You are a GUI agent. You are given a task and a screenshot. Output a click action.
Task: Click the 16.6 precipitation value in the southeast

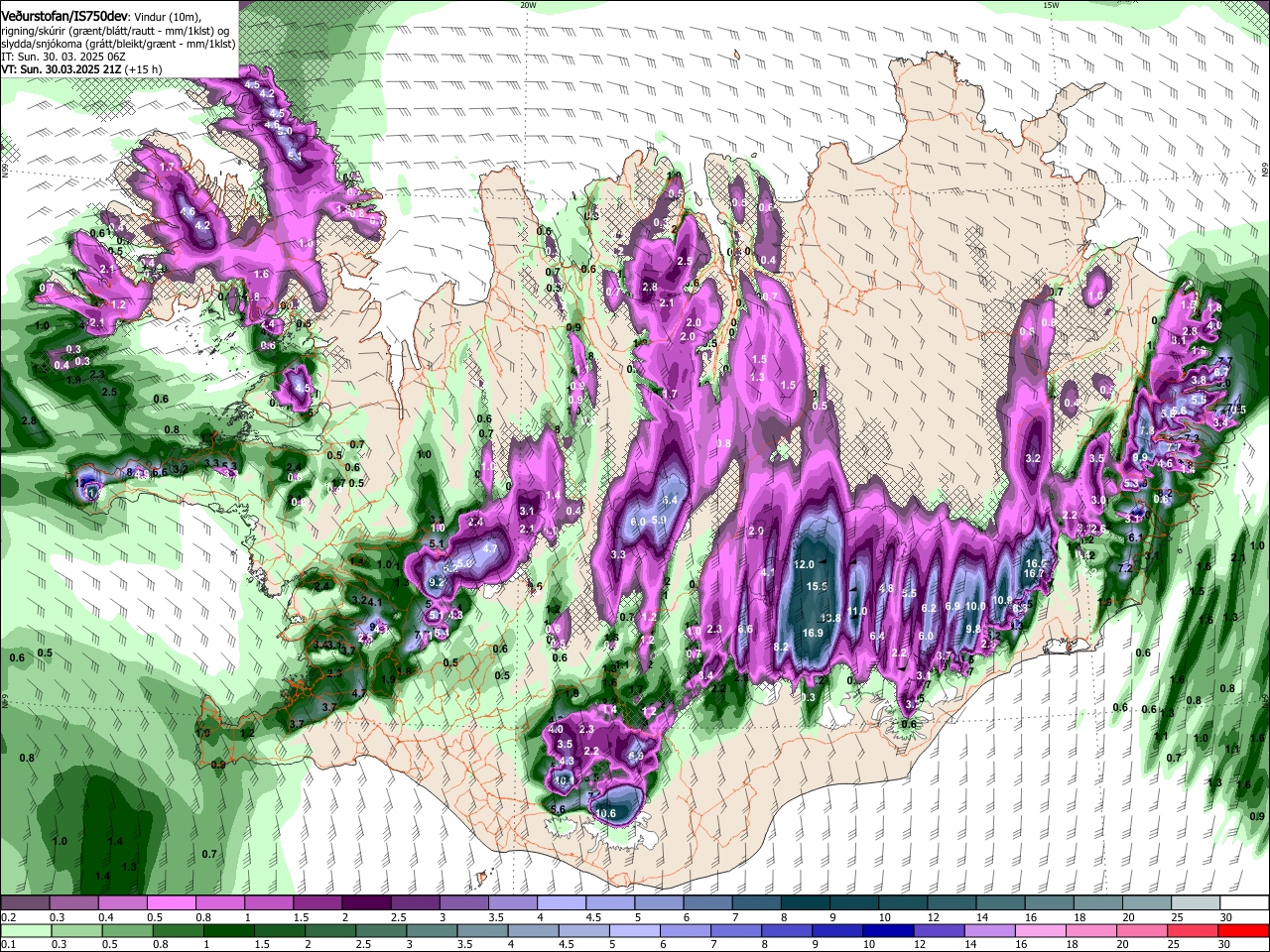pyautogui.click(x=1035, y=563)
